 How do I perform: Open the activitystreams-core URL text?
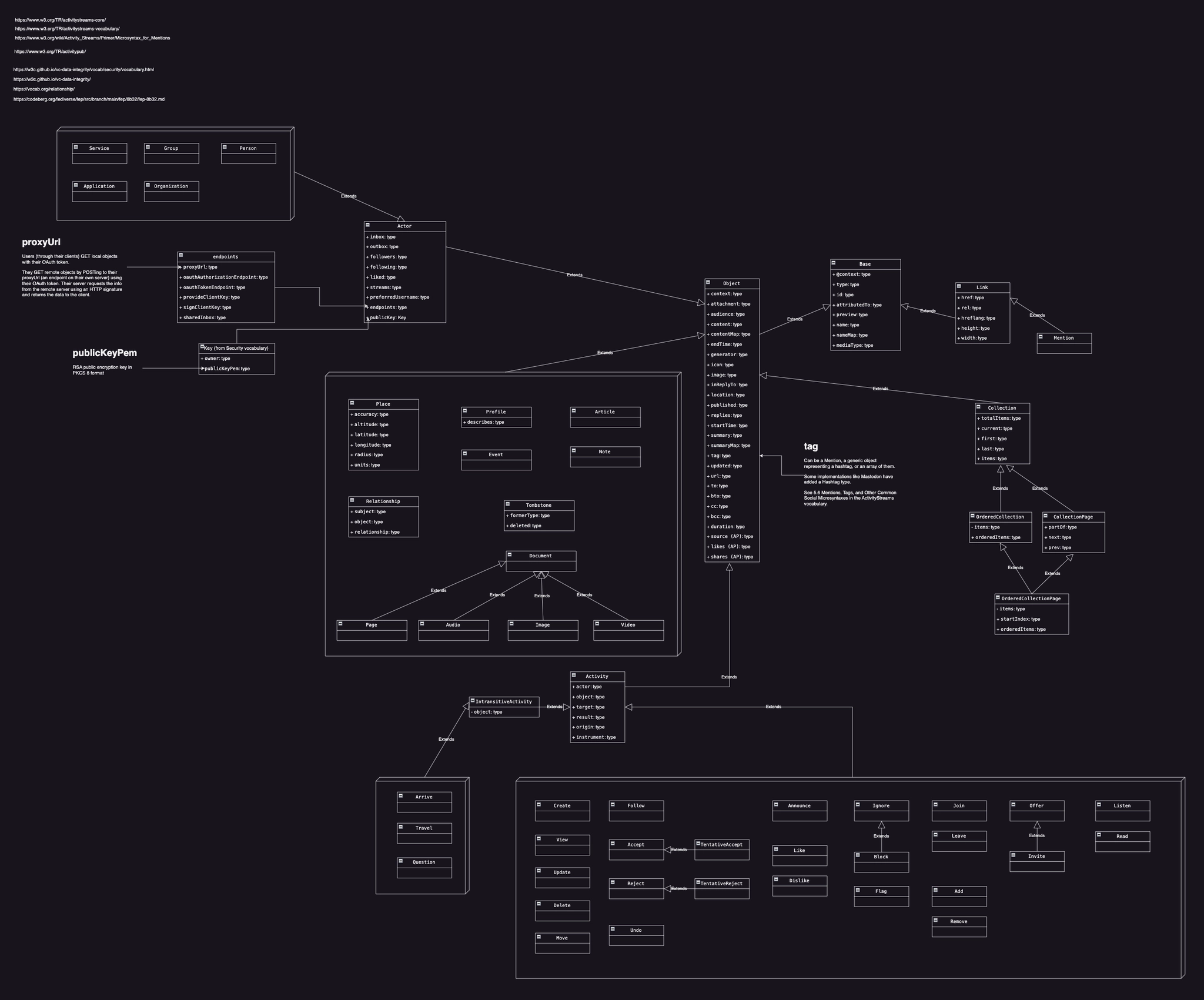pos(61,20)
